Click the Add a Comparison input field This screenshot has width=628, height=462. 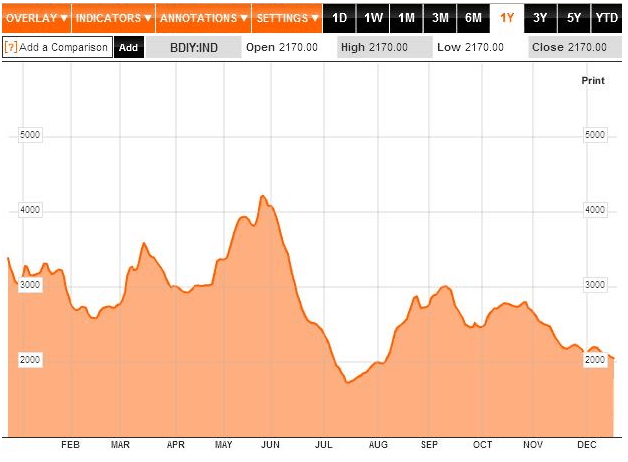pos(63,47)
